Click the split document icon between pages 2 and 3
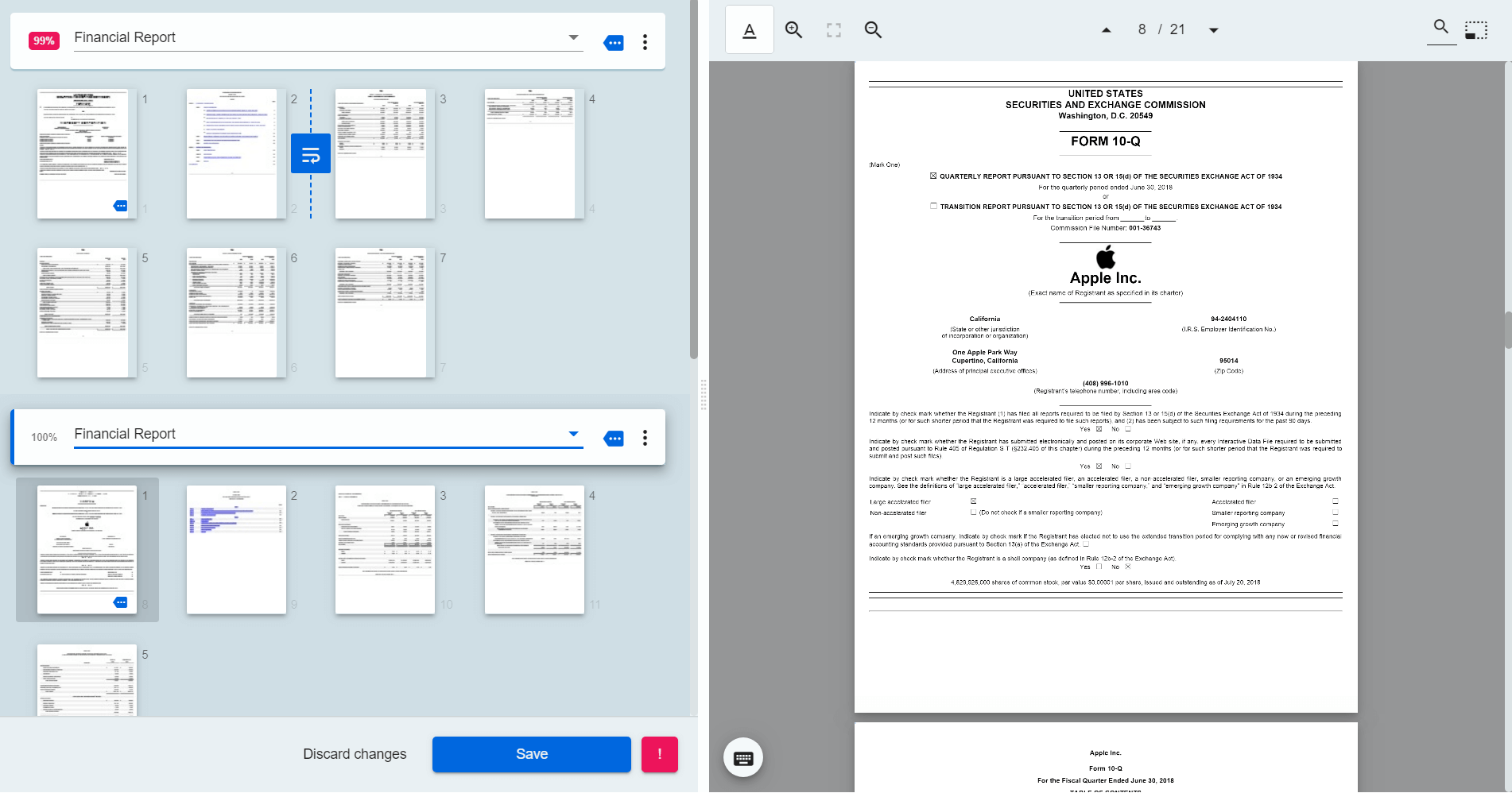Viewport: 1512px width, 793px height. coord(311,153)
